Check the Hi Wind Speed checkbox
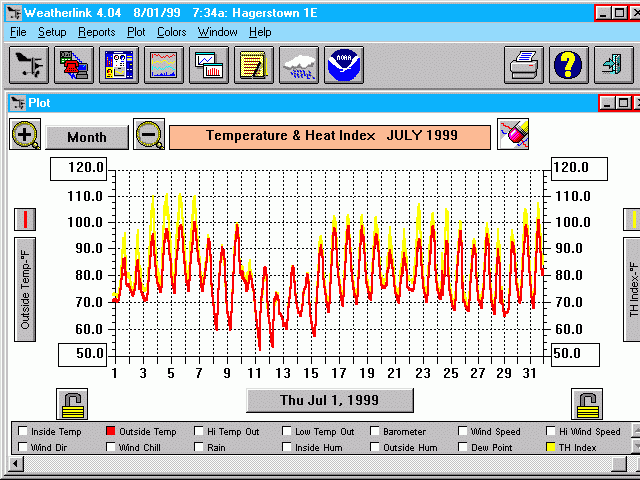640x480 pixels. coord(551,431)
